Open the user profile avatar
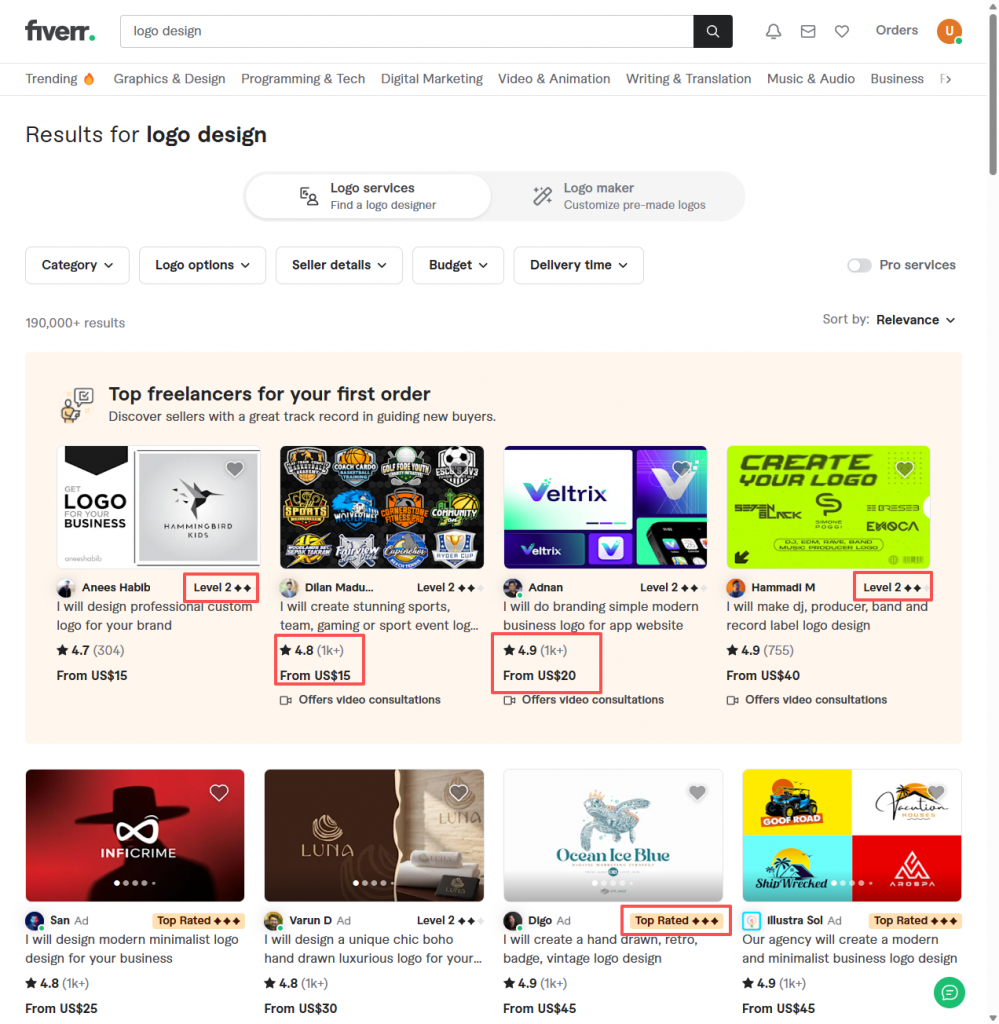This screenshot has width=999, height=1024. tap(949, 31)
